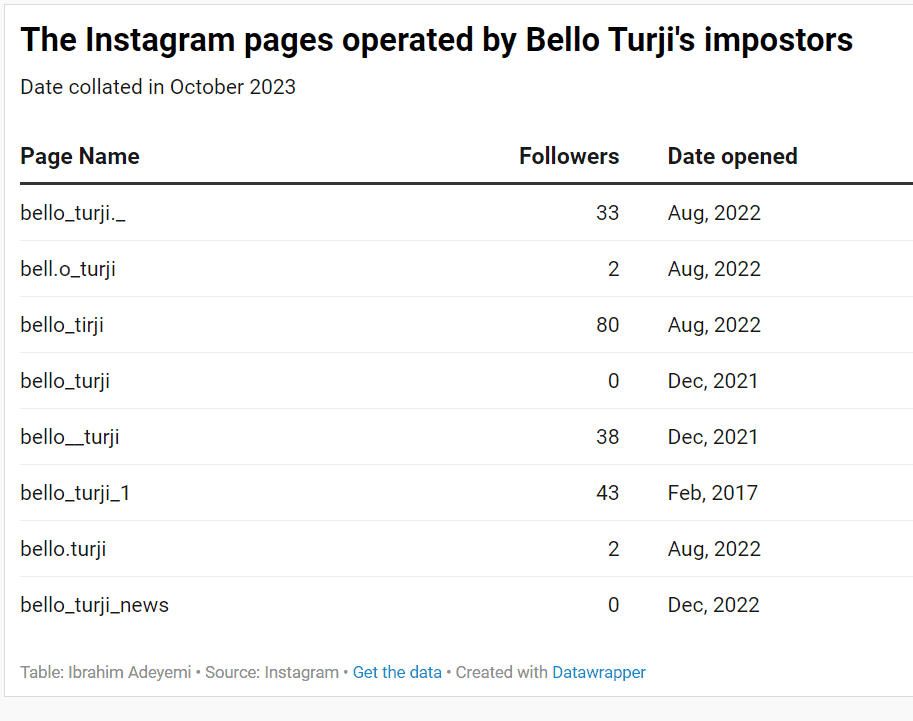Select the bello_turji._ page name cell
This screenshot has height=721, width=913.
pos(73,213)
